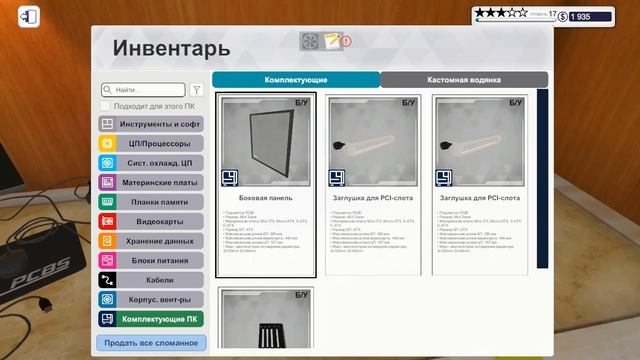Image resolution: width=640 pixels, height=360 pixels.
Task: Click the filter funnel icon
Action: (x=196, y=90)
